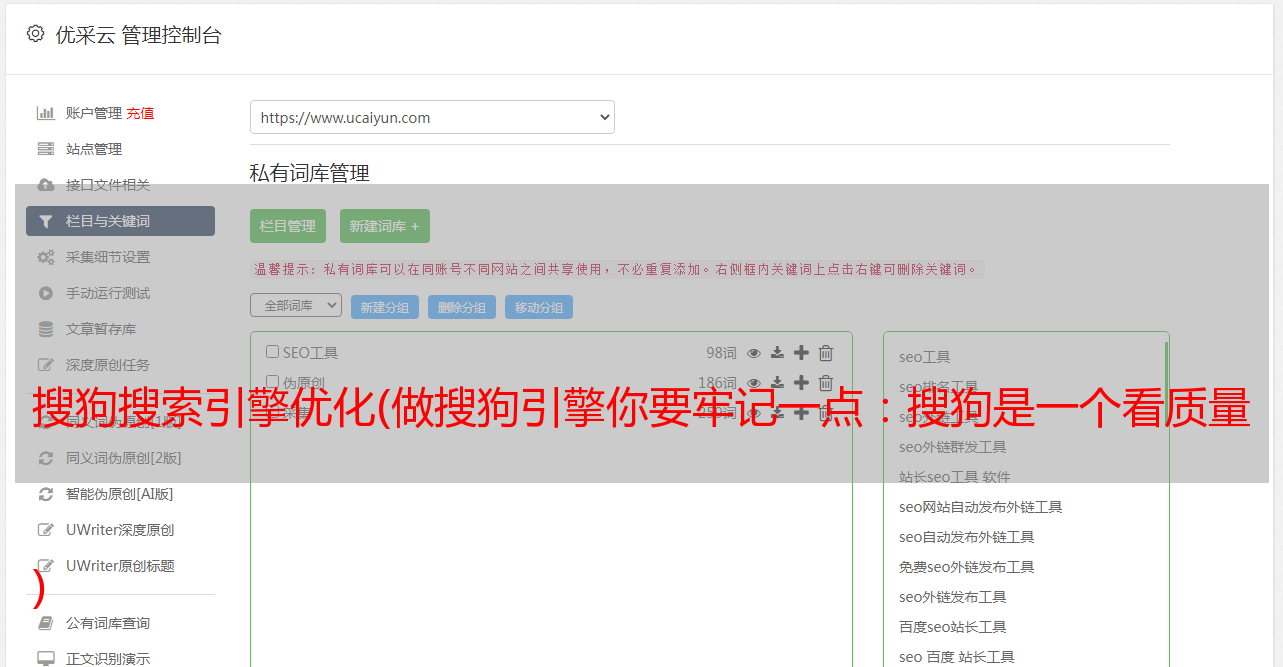This screenshot has height=667, width=1283.
Task: Click the red 充值 link
Action: [140, 113]
